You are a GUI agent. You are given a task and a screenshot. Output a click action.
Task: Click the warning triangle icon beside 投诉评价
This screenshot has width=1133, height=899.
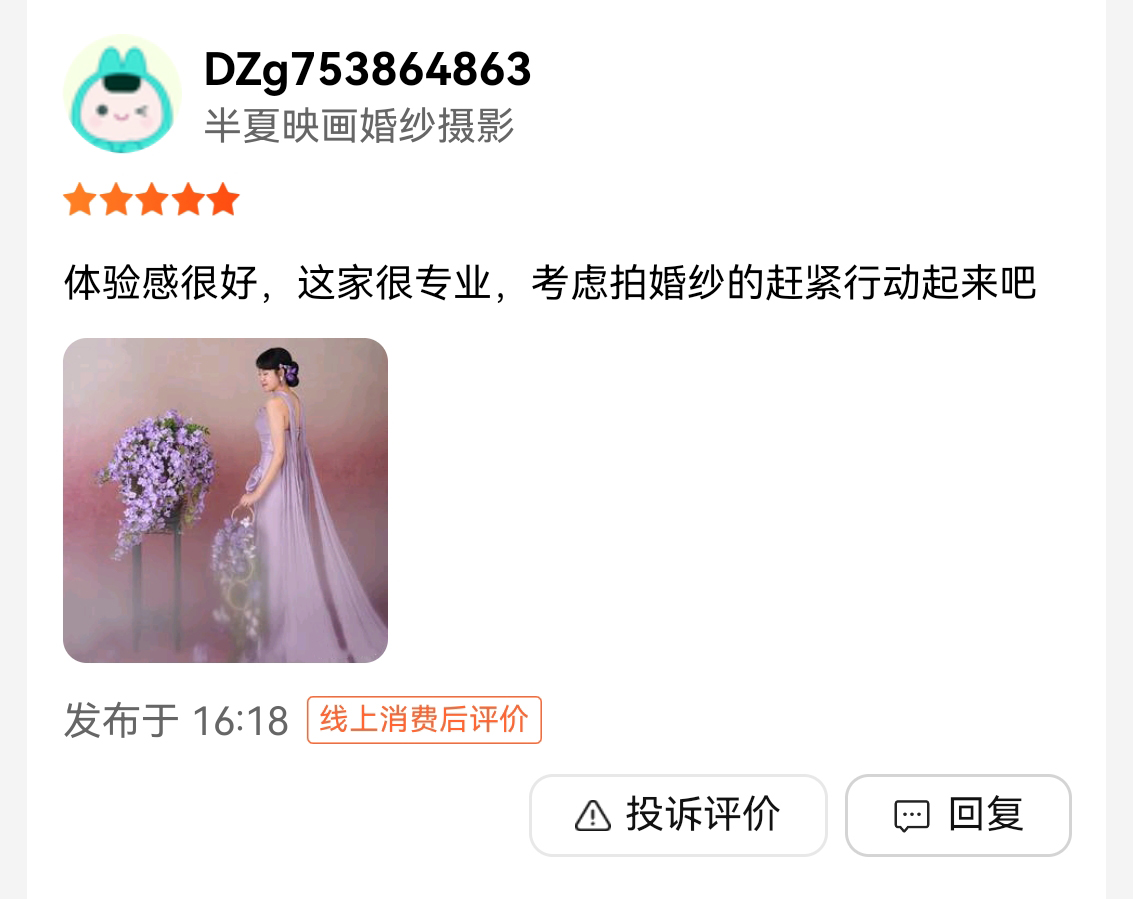(593, 816)
